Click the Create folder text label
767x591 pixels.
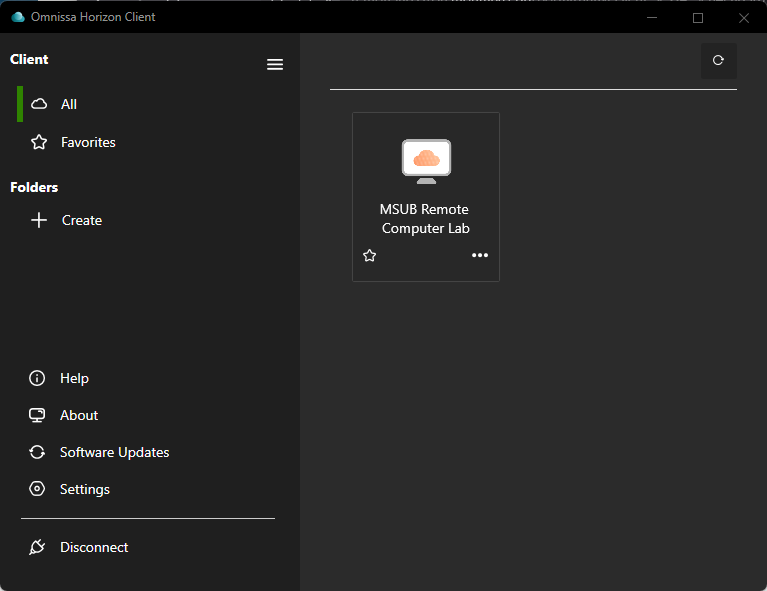[82, 220]
